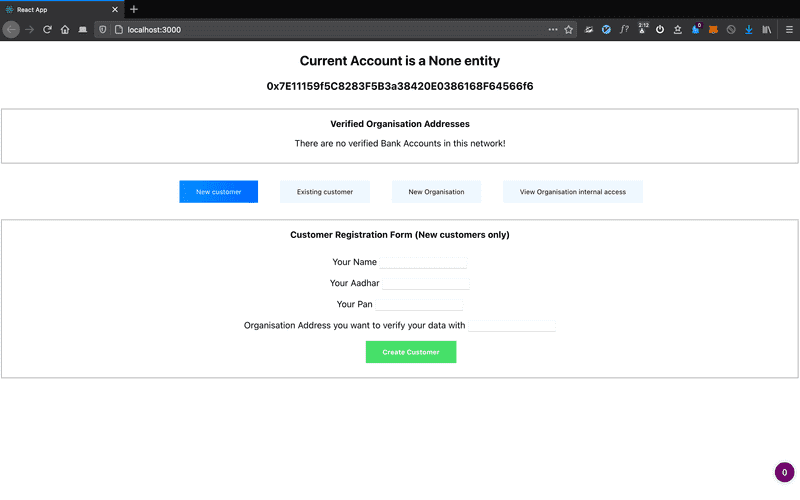Focus the Organisation Address input field
The height and width of the screenshot is (500, 800).
tap(512, 326)
